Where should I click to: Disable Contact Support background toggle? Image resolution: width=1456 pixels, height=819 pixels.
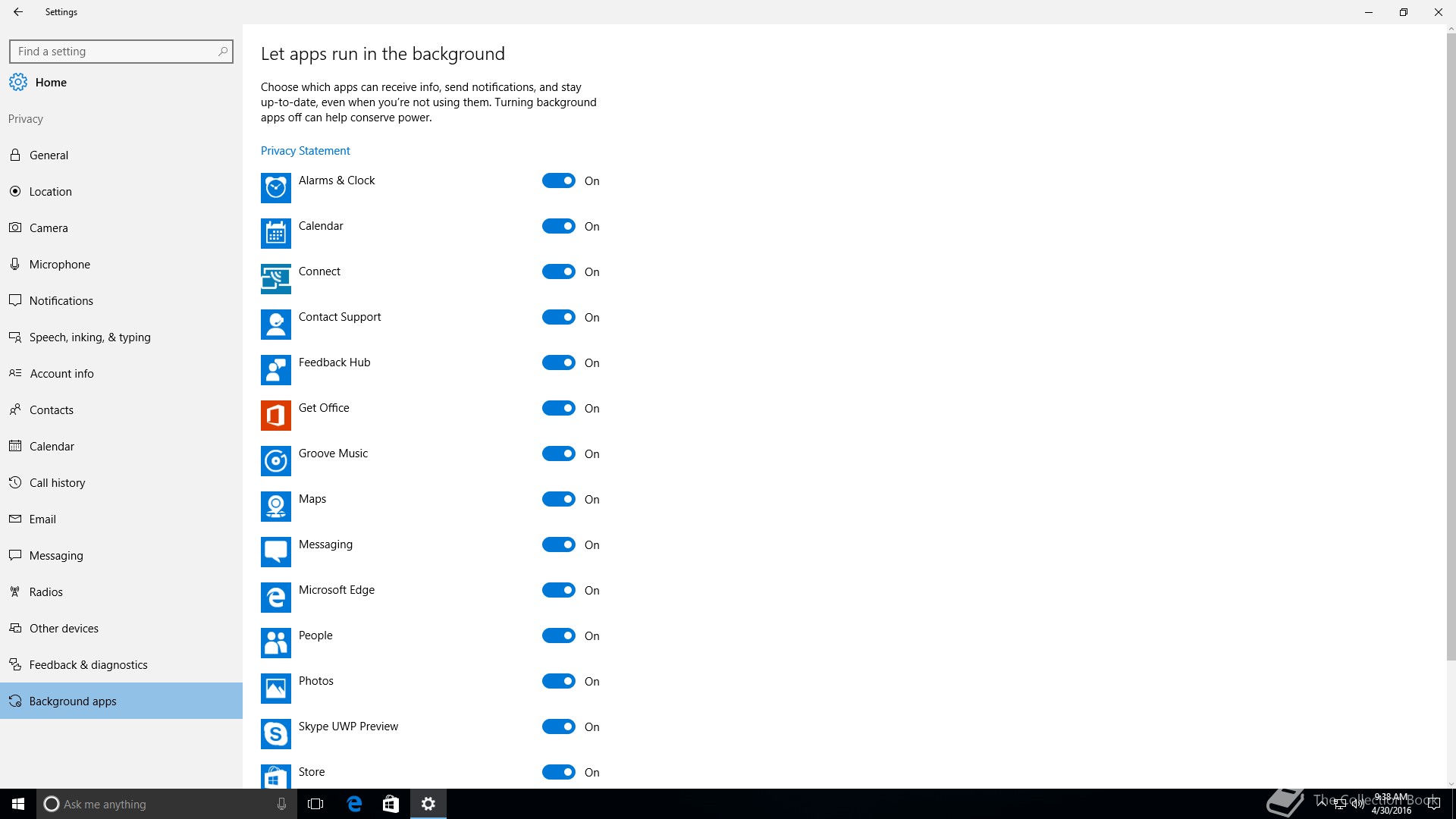(559, 317)
